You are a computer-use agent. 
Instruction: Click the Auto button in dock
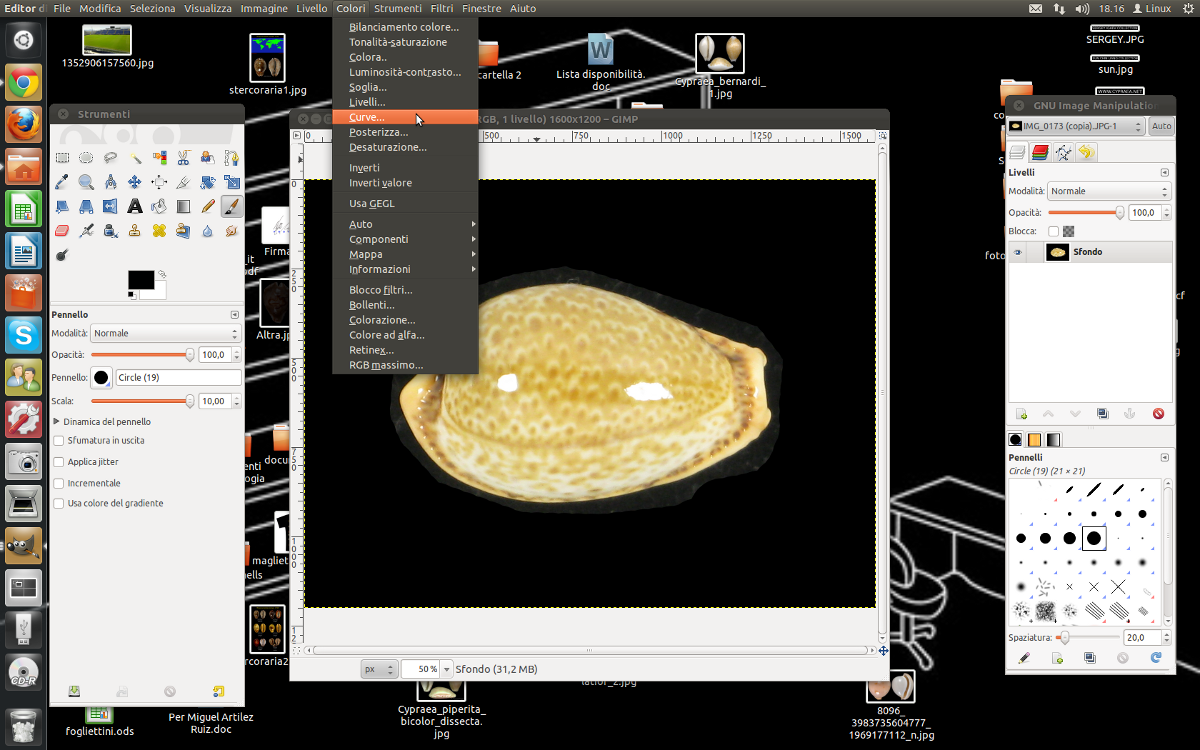click(1161, 126)
